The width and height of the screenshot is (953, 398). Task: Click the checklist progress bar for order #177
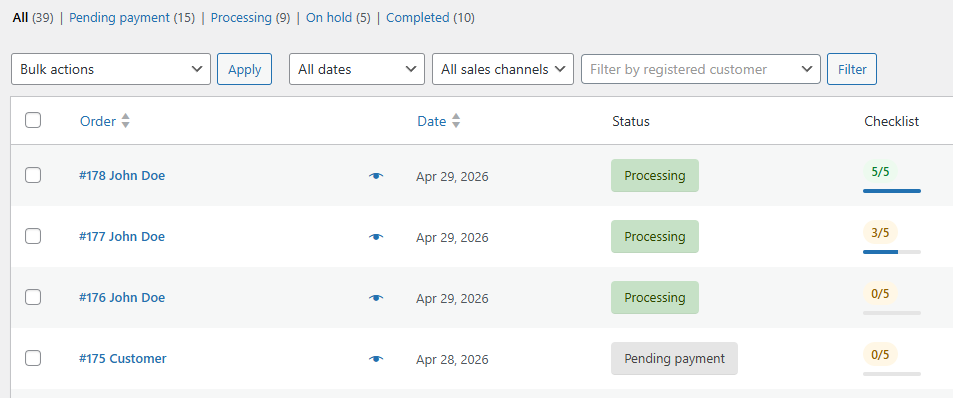[x=892, y=252]
